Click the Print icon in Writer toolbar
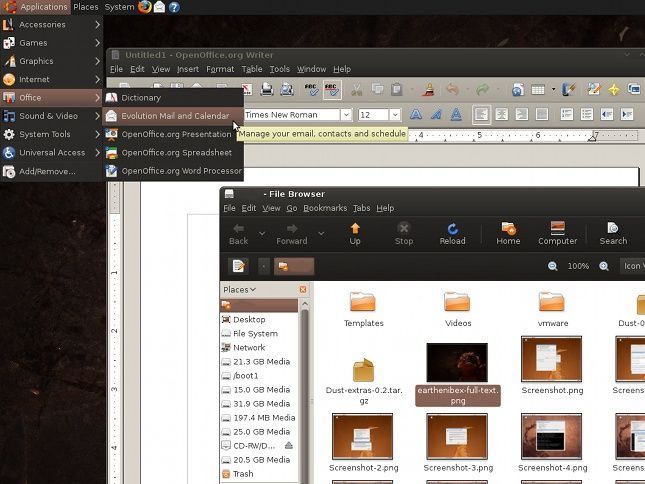Screen dimensions: 645x484 tap(267, 89)
